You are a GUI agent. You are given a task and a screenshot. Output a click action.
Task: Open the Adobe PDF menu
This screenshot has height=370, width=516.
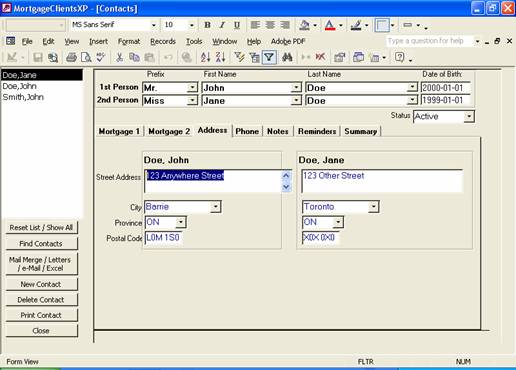288,41
